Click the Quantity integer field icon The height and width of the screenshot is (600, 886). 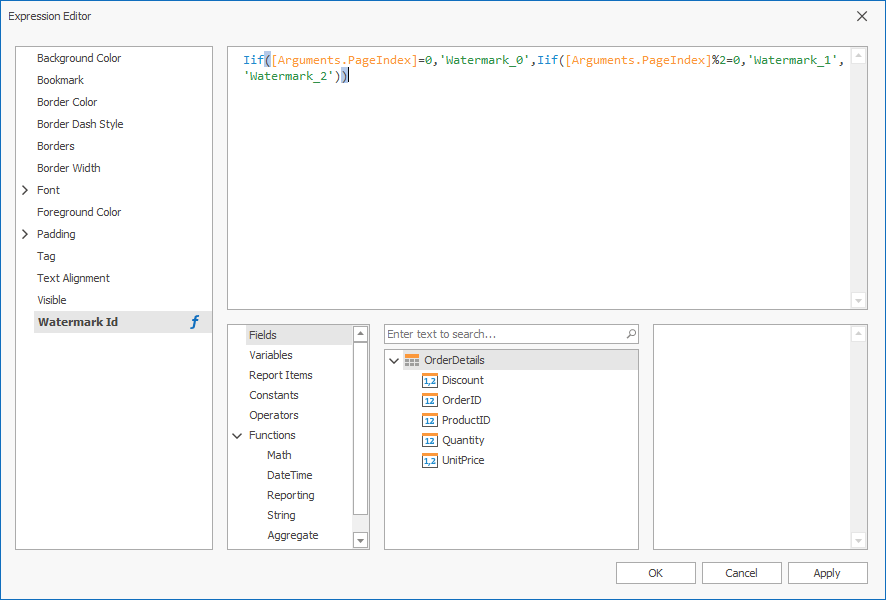(430, 440)
